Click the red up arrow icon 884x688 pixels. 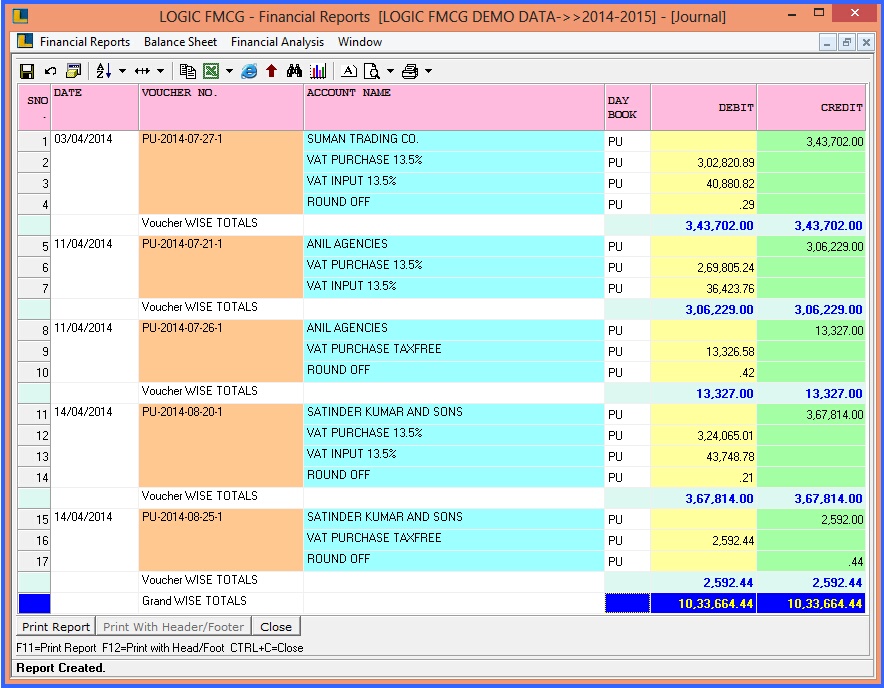[x=271, y=71]
